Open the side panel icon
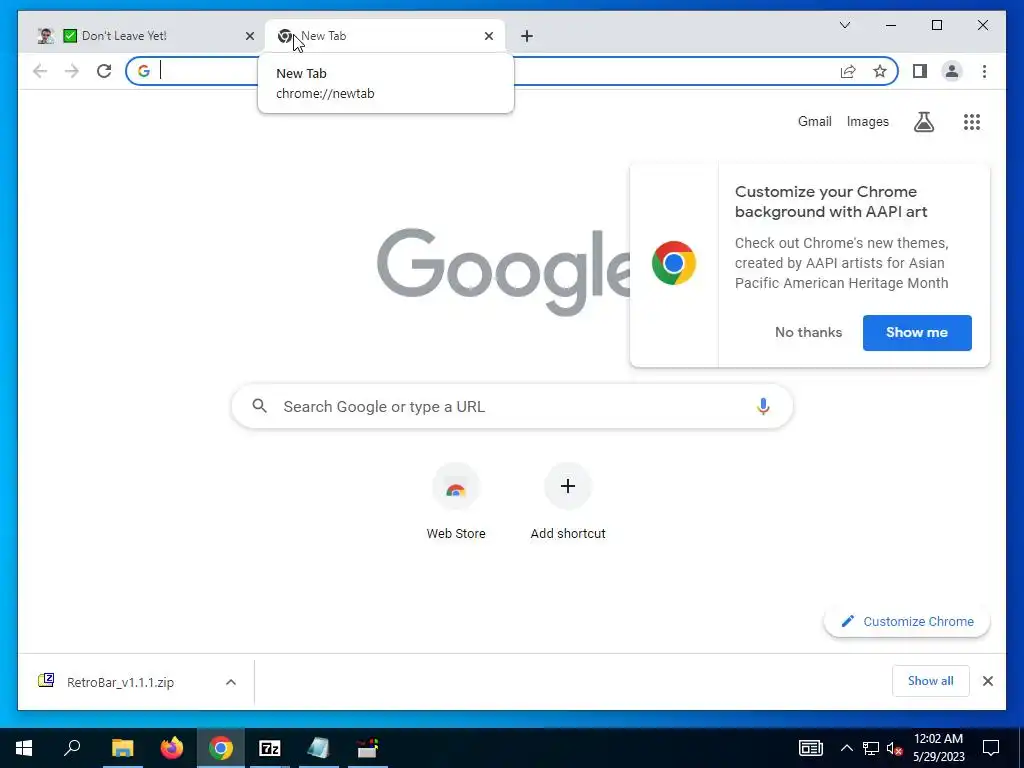Screen dimensions: 1024x768 (x=920, y=71)
